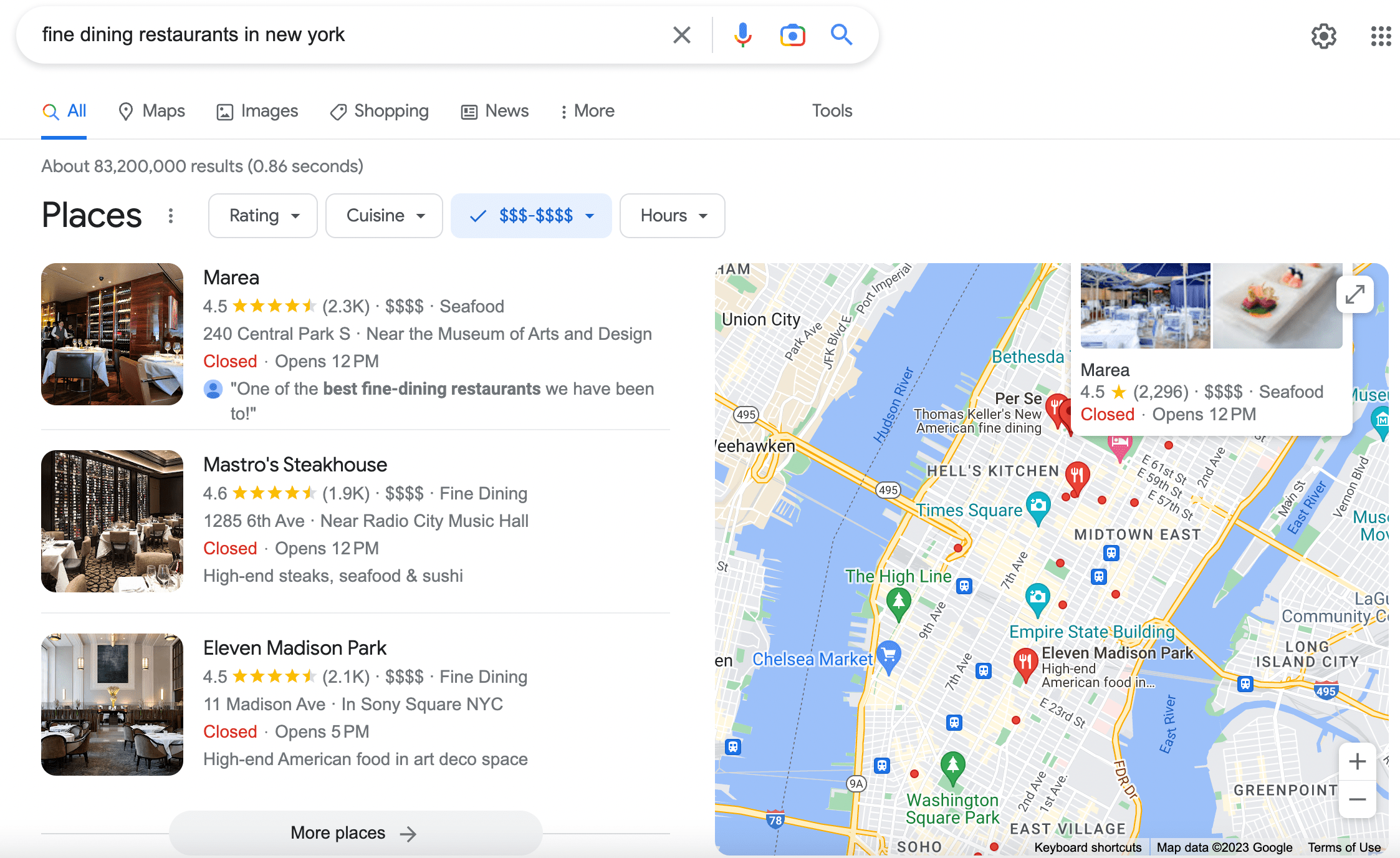Open Google Lens camera search
Screen dimensions: 1400x858
point(792,35)
